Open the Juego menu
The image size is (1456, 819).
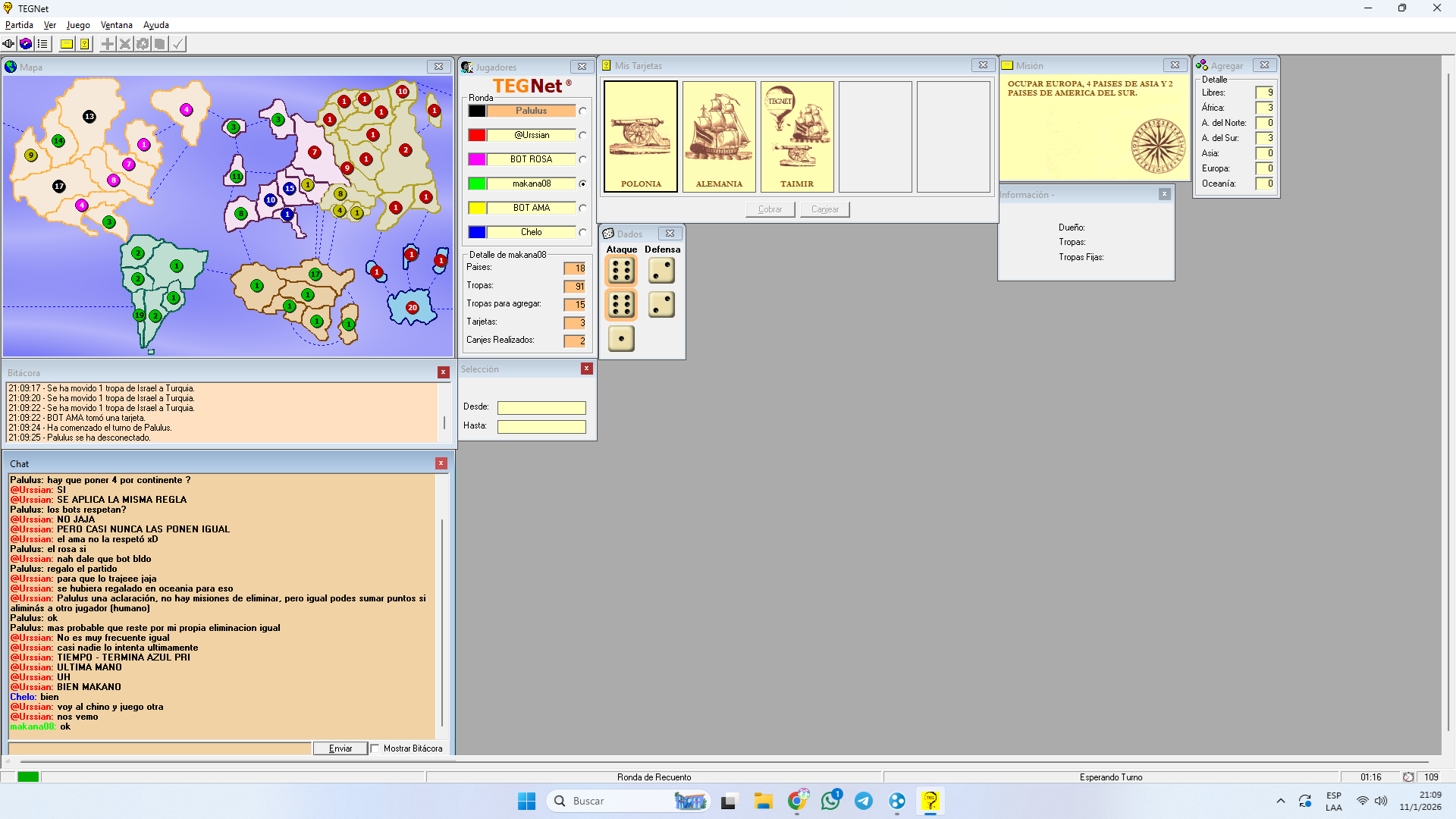pyautogui.click(x=78, y=25)
